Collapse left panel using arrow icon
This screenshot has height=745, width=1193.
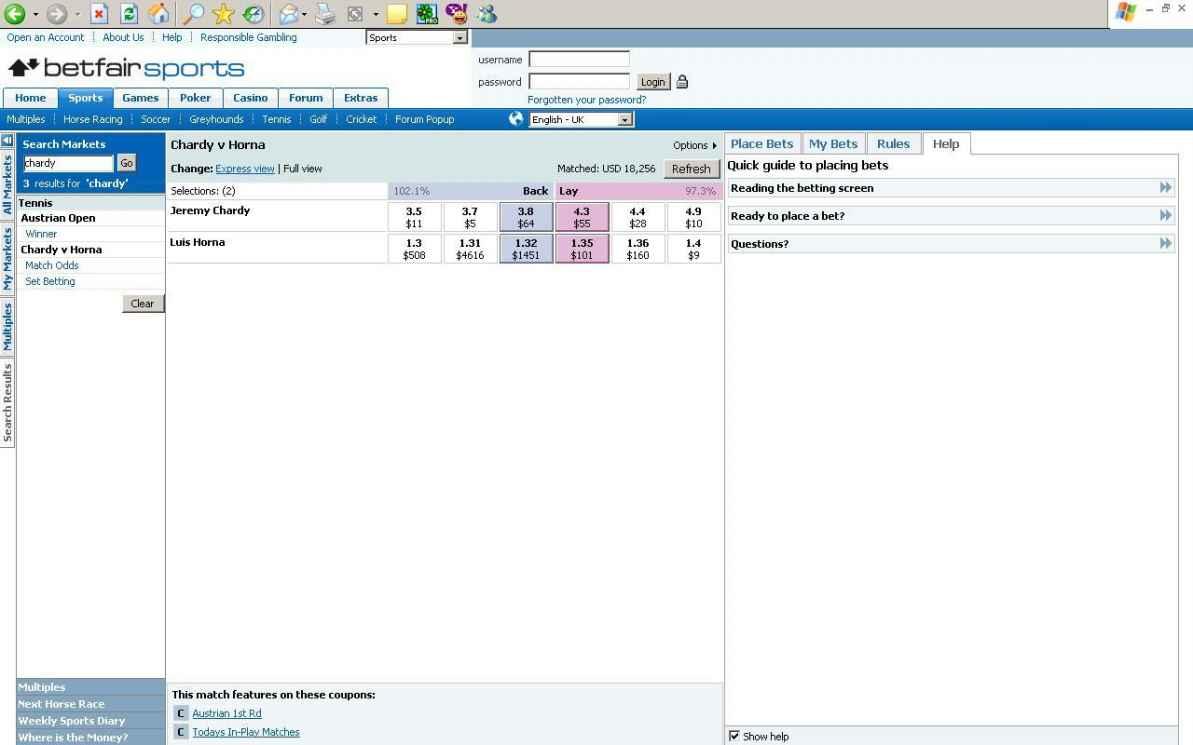click(7, 141)
